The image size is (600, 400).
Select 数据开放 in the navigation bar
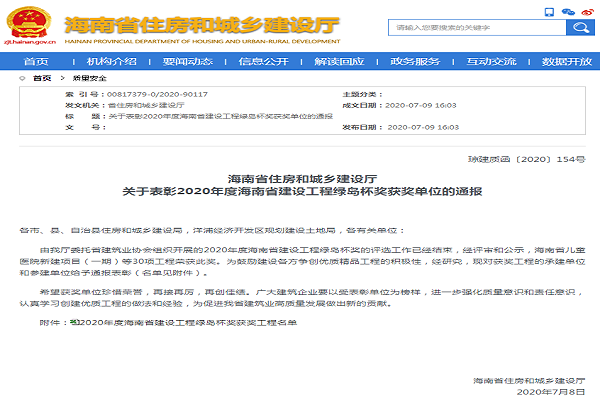[x=565, y=61]
